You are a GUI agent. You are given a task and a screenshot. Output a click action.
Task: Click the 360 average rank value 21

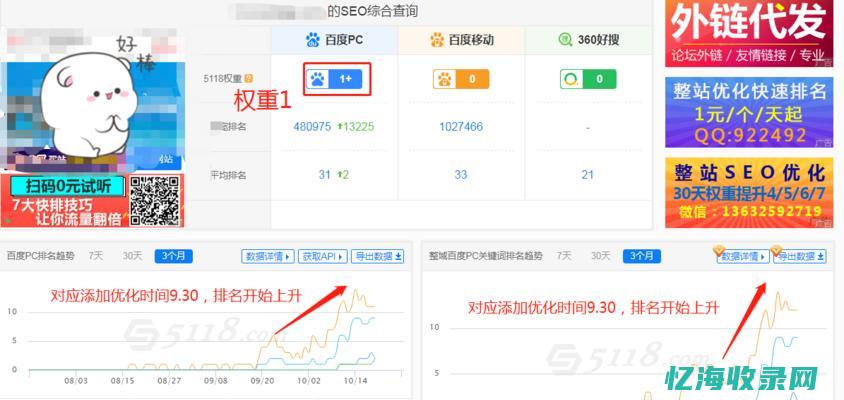pyautogui.click(x=588, y=175)
